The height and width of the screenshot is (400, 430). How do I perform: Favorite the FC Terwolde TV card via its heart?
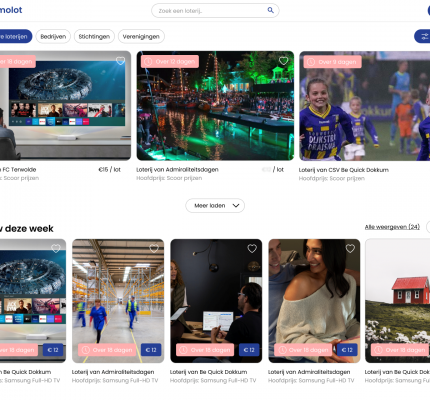[120, 61]
